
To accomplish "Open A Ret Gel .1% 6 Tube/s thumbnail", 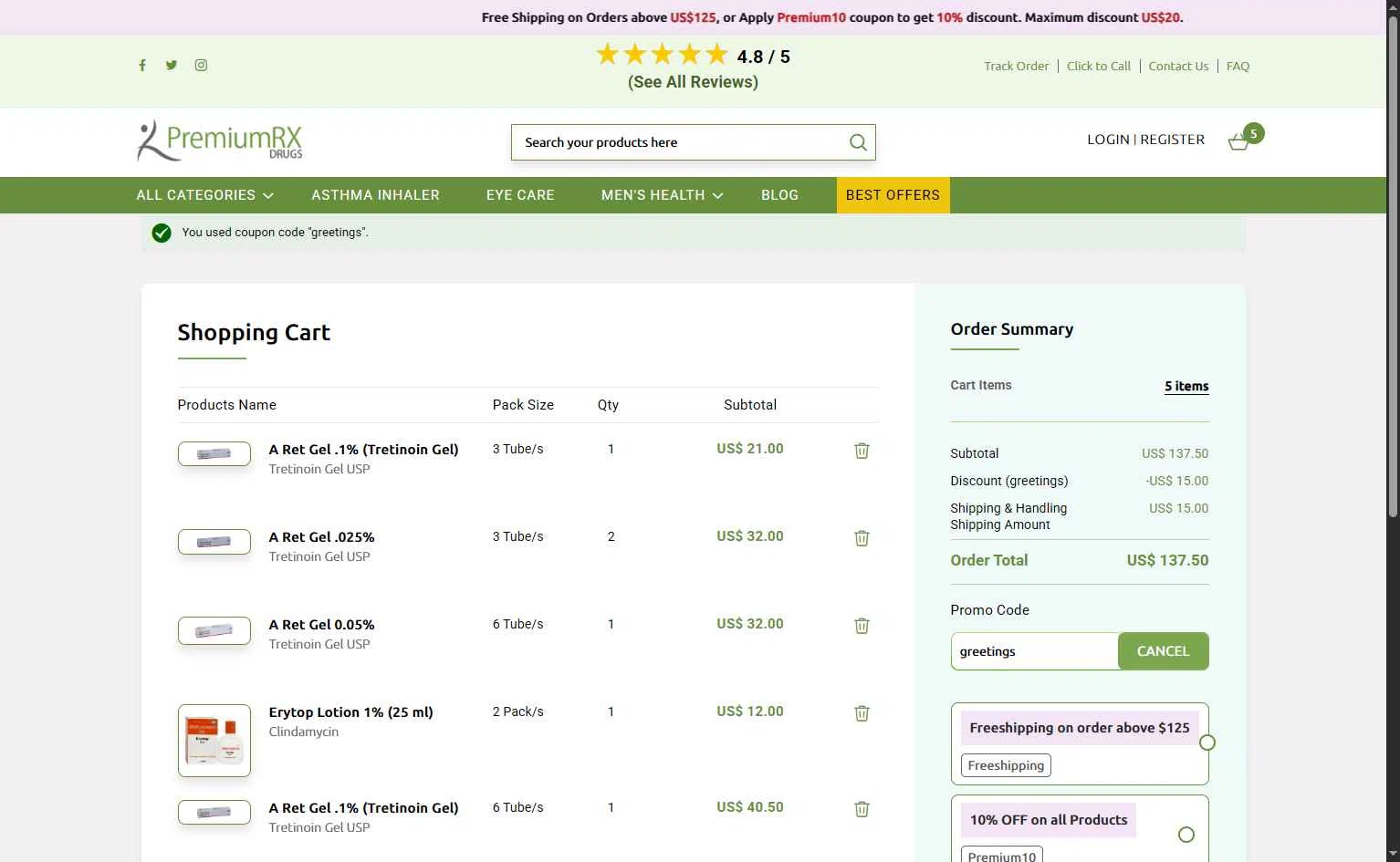I will pos(214,812).
